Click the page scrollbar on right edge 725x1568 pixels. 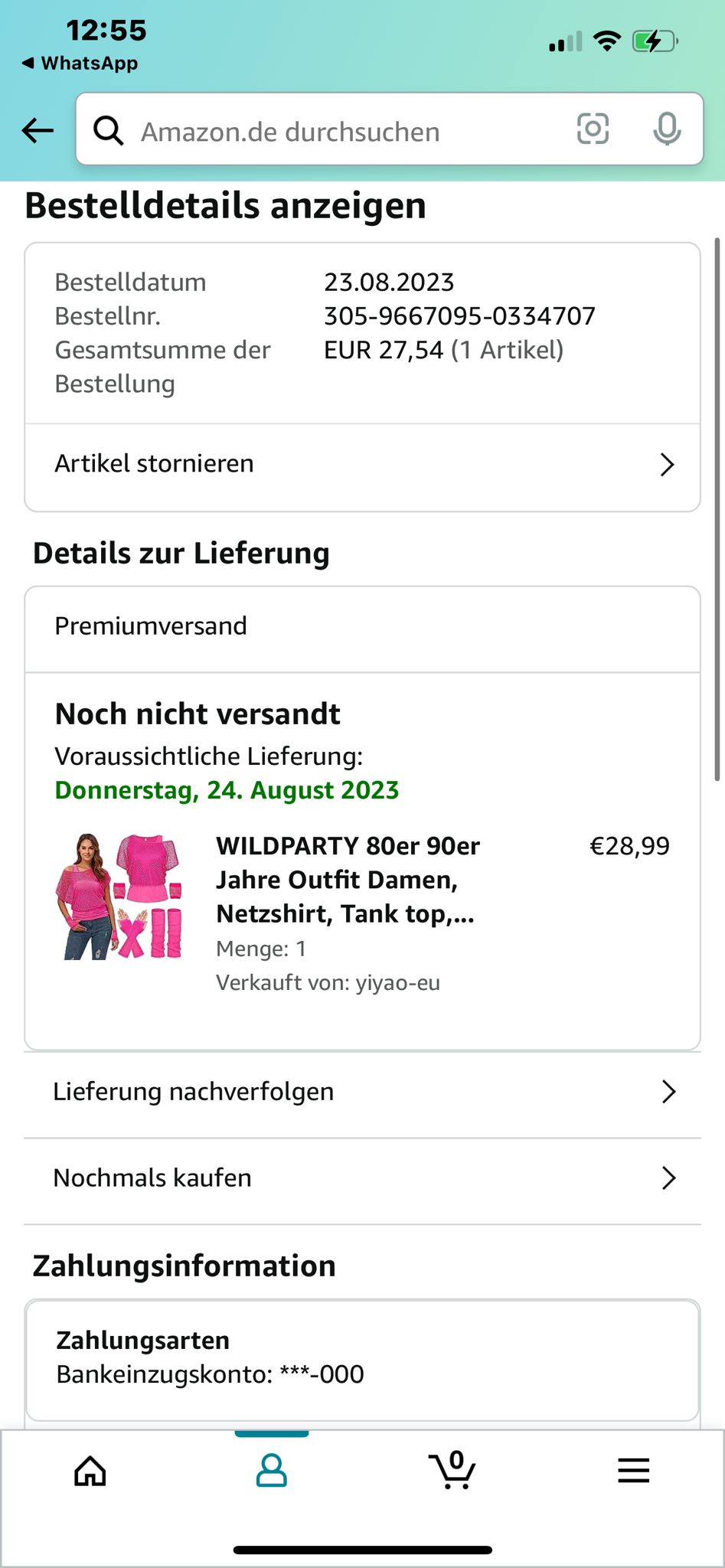717,509
